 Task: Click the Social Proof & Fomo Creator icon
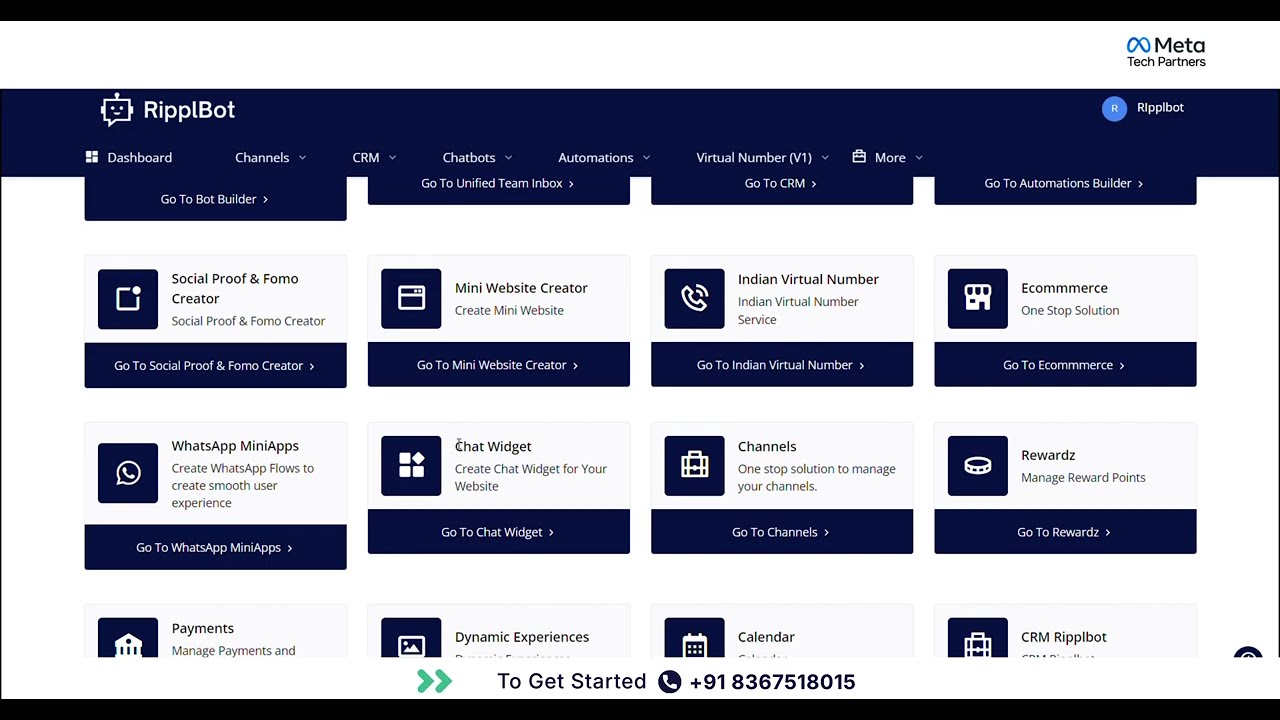pos(128,299)
